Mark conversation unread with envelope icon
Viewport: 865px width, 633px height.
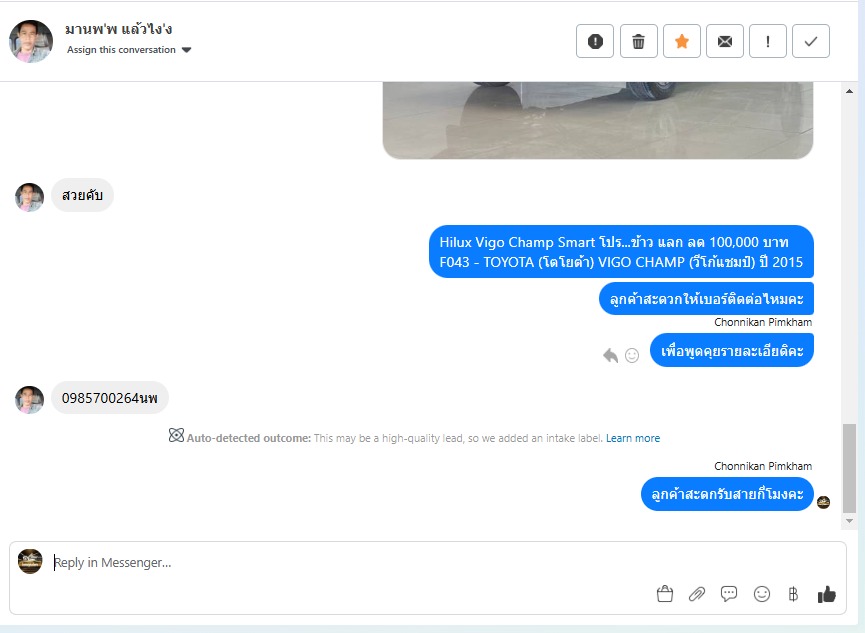725,41
